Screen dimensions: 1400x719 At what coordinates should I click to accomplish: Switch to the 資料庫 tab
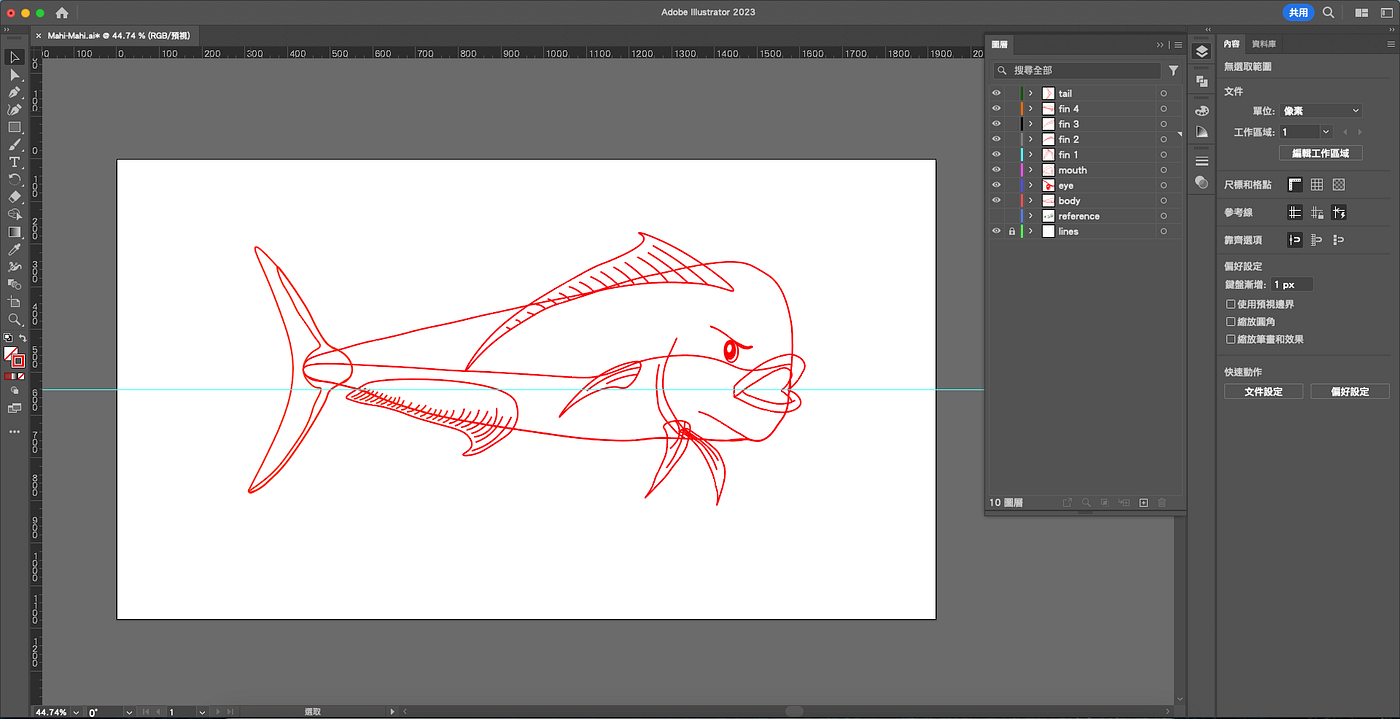1264,44
